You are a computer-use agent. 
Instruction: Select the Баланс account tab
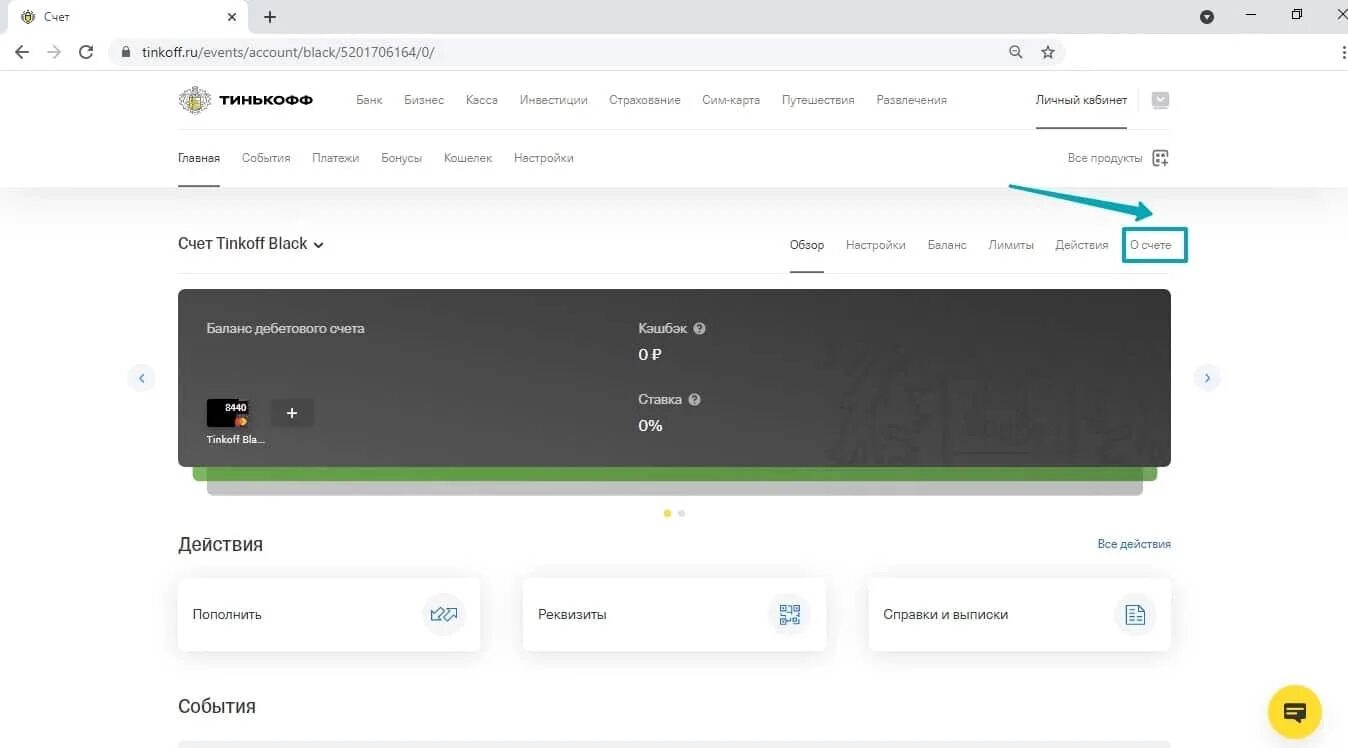[947, 245]
